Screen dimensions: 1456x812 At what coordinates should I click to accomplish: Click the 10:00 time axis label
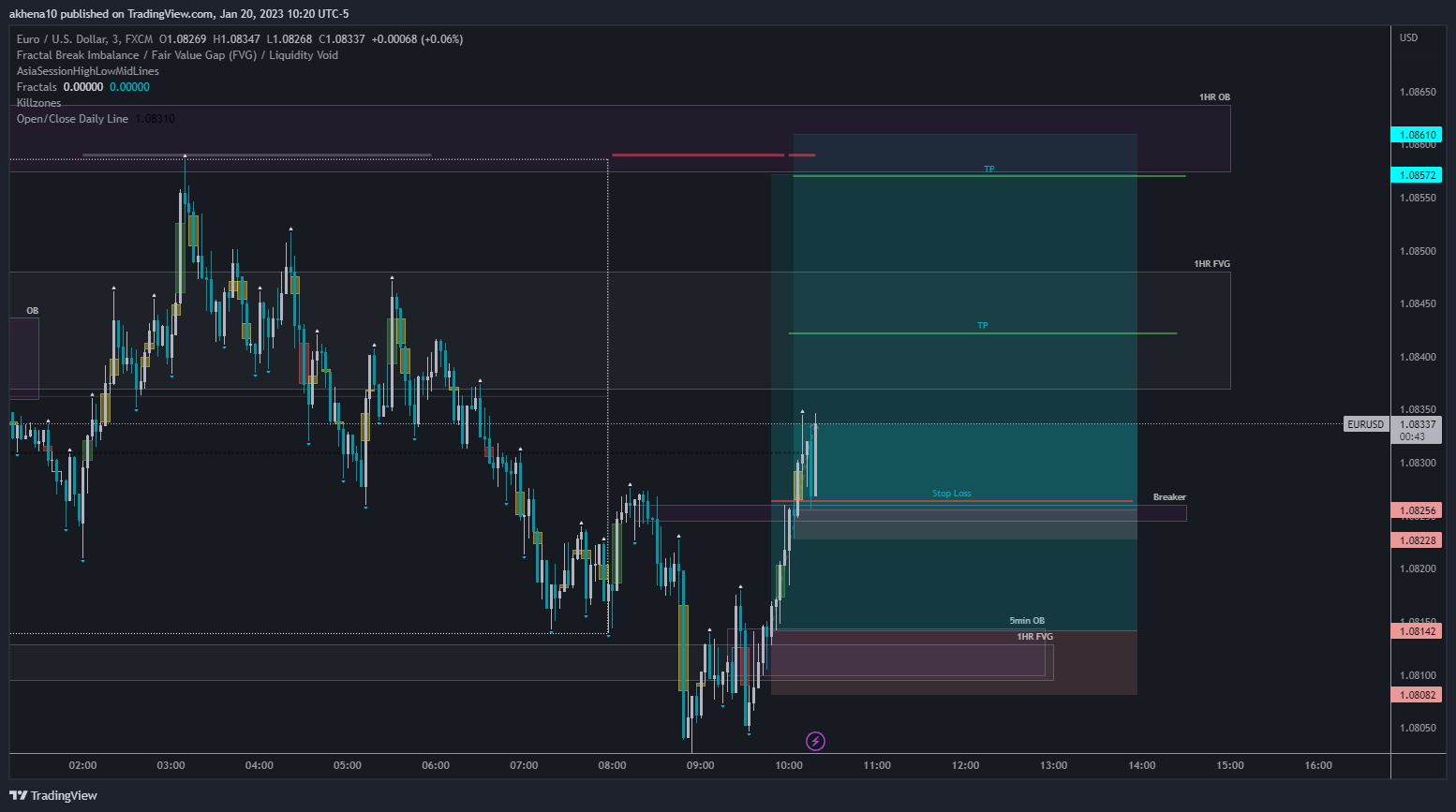point(789,765)
